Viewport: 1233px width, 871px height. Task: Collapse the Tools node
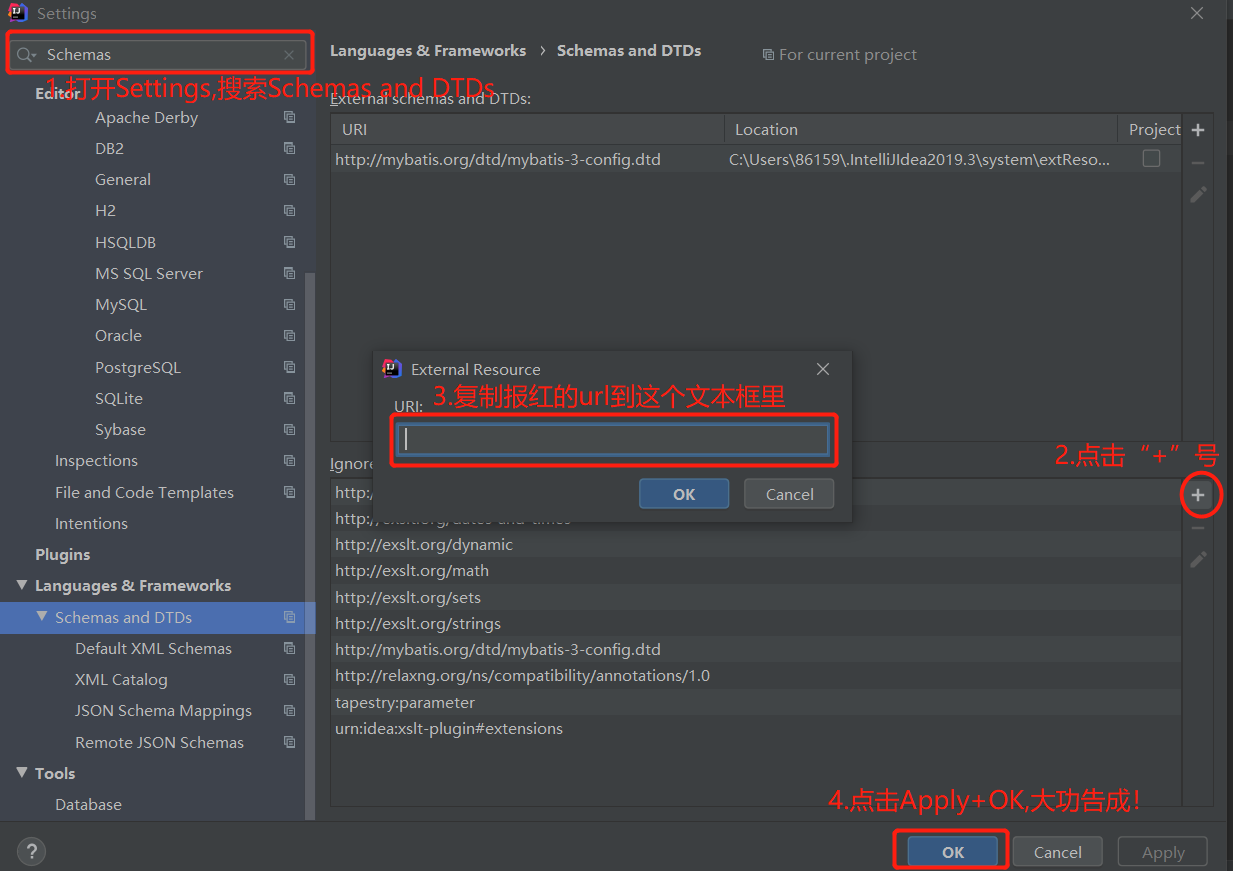click(22, 773)
